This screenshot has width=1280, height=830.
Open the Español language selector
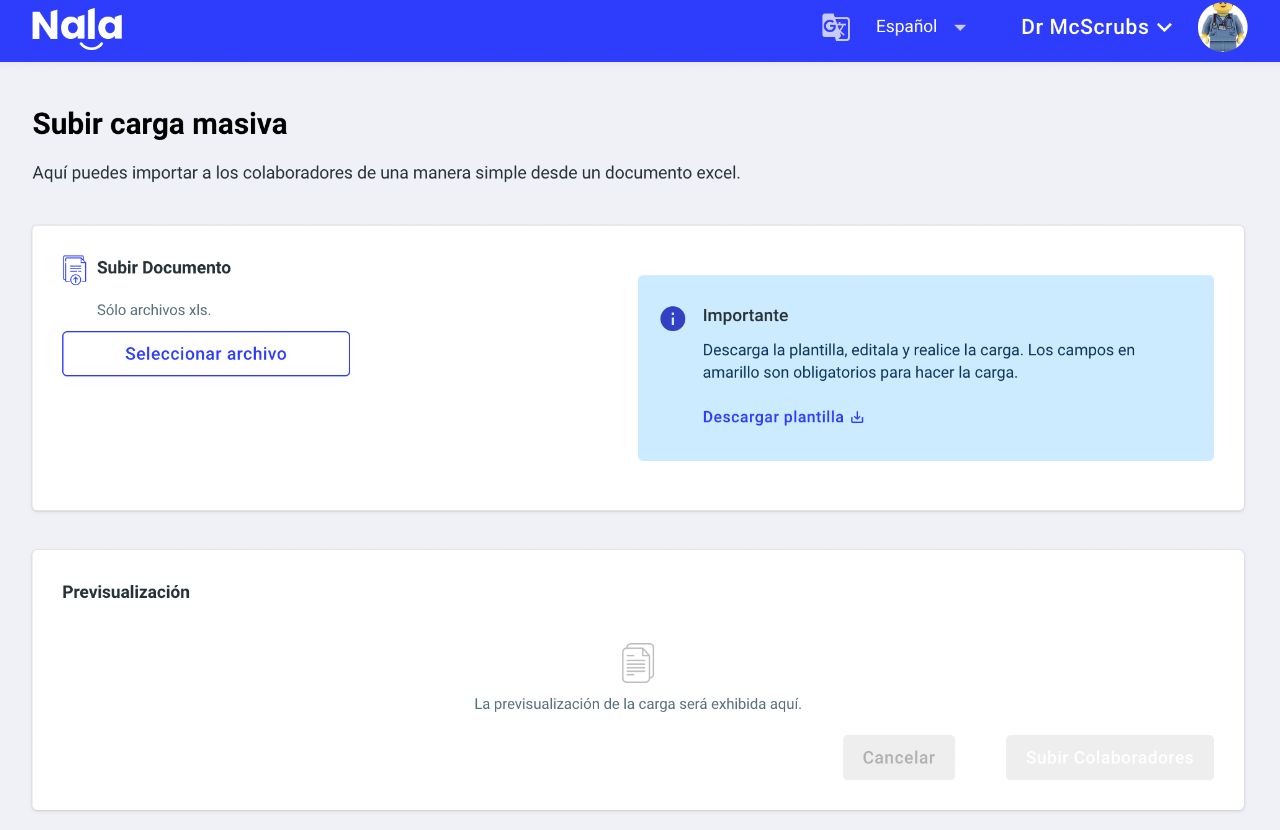coord(906,27)
